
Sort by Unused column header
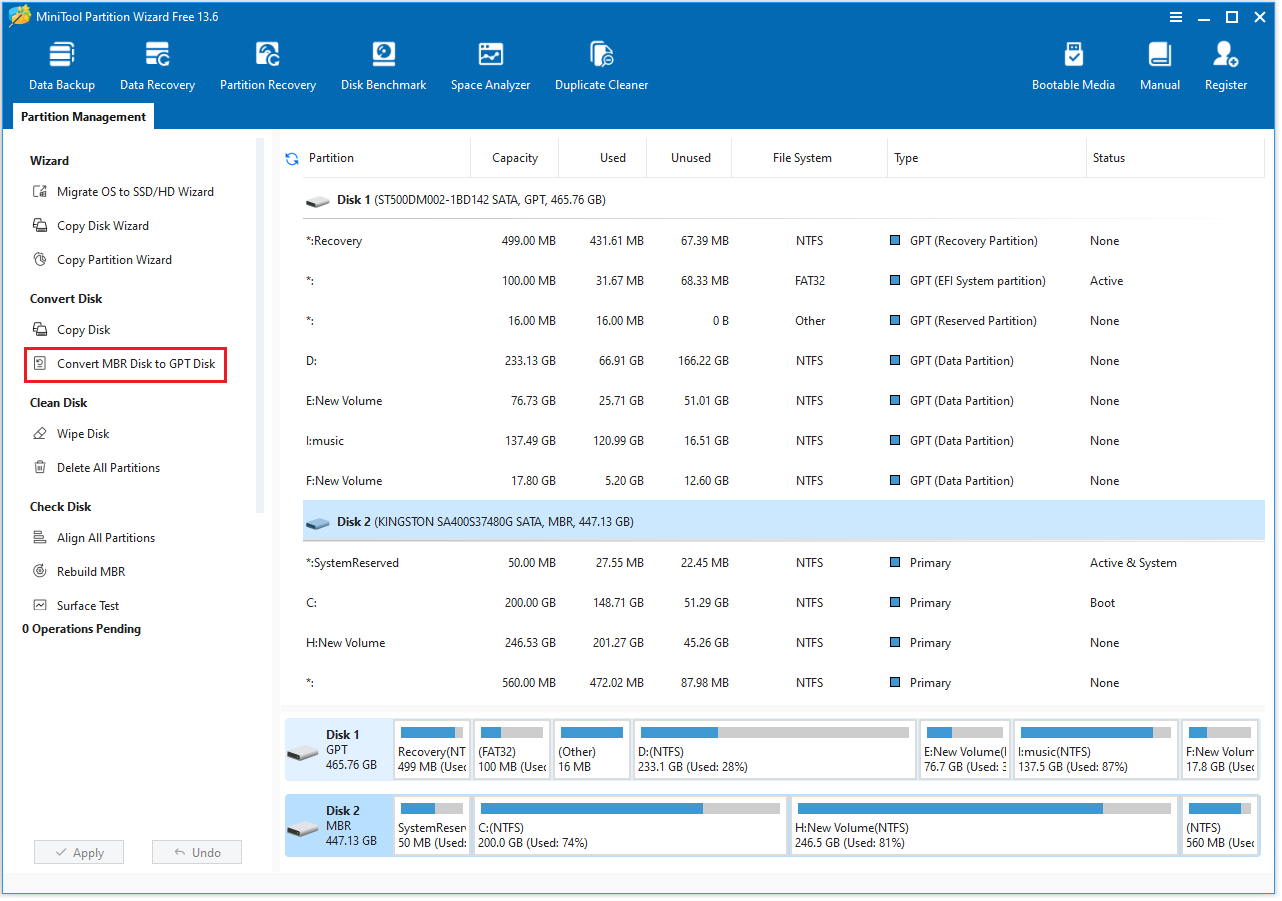691,158
